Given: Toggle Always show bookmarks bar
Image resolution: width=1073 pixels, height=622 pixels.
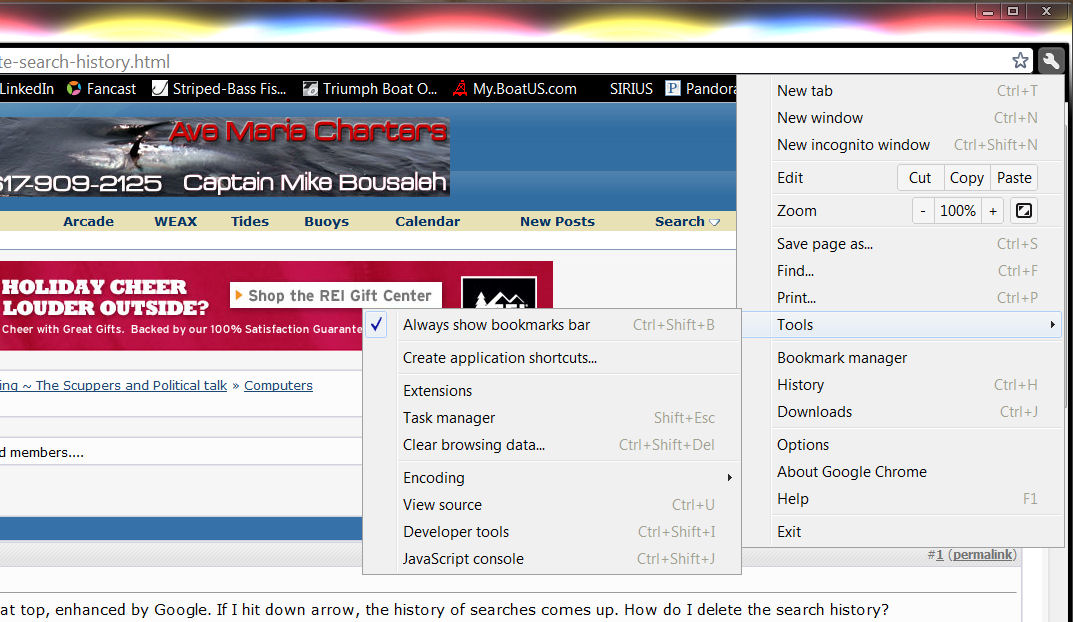Looking at the screenshot, I should (496, 325).
